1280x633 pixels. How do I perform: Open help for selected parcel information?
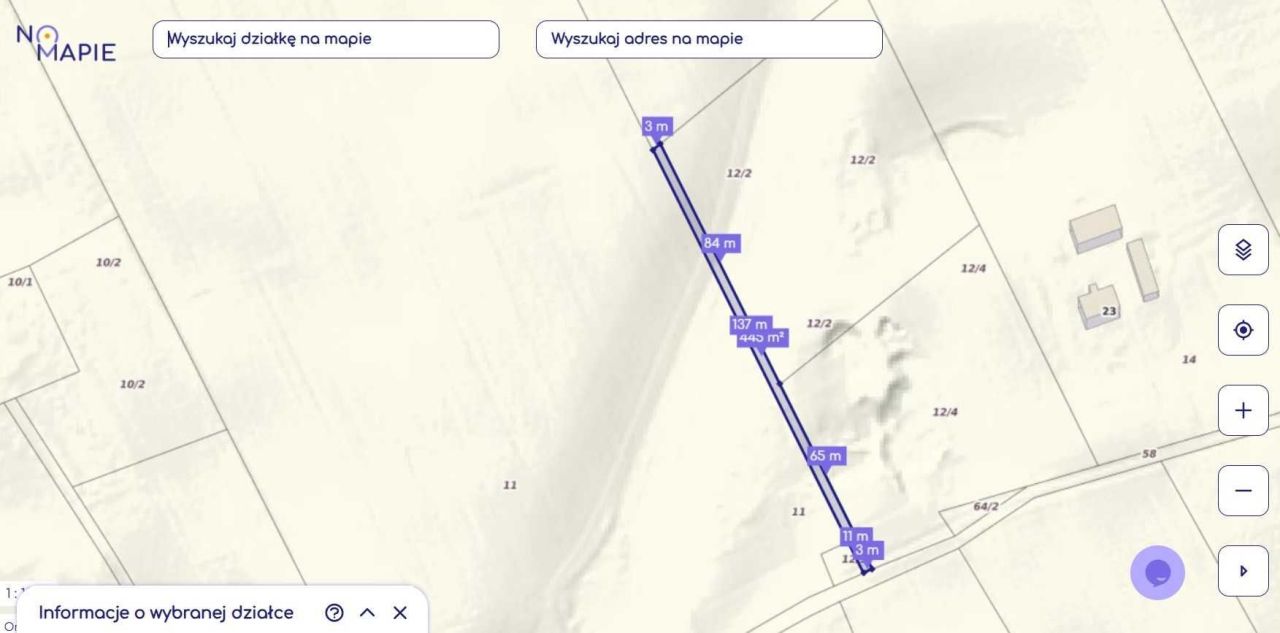pos(335,613)
